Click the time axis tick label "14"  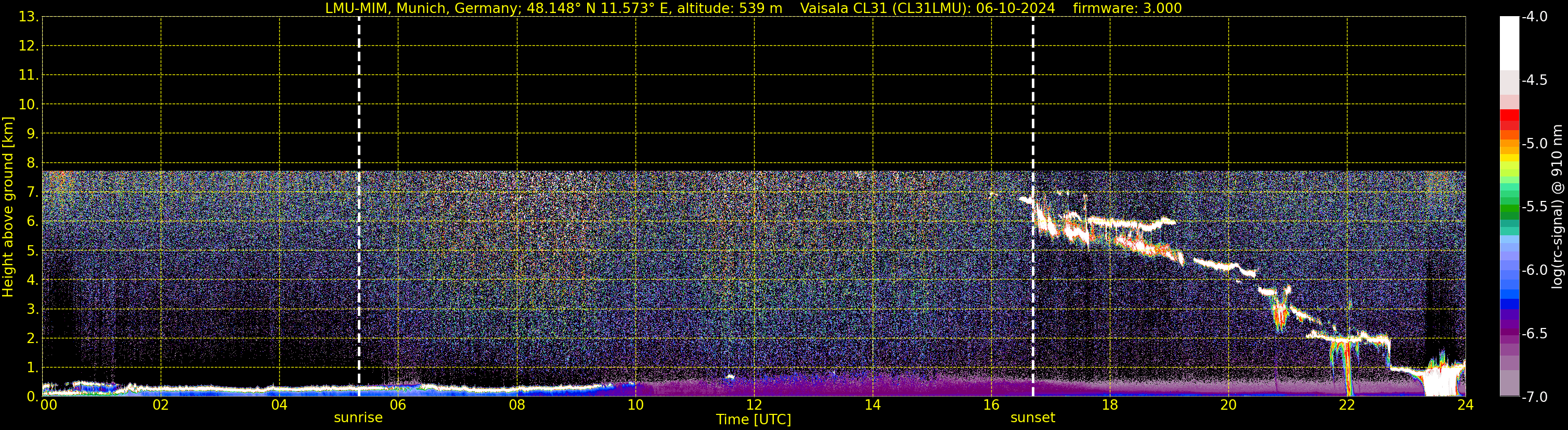tap(873, 405)
